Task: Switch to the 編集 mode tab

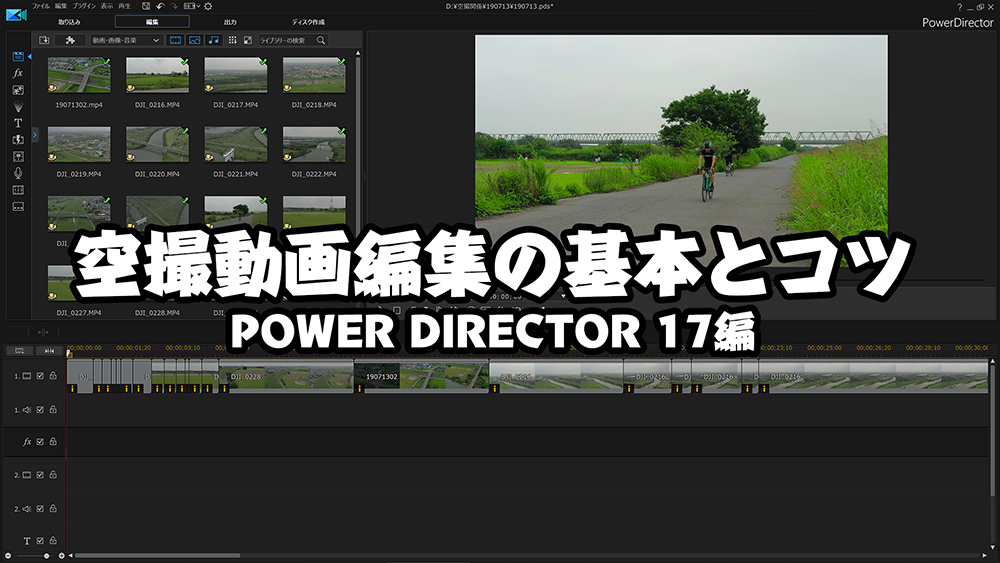Action: (152, 22)
